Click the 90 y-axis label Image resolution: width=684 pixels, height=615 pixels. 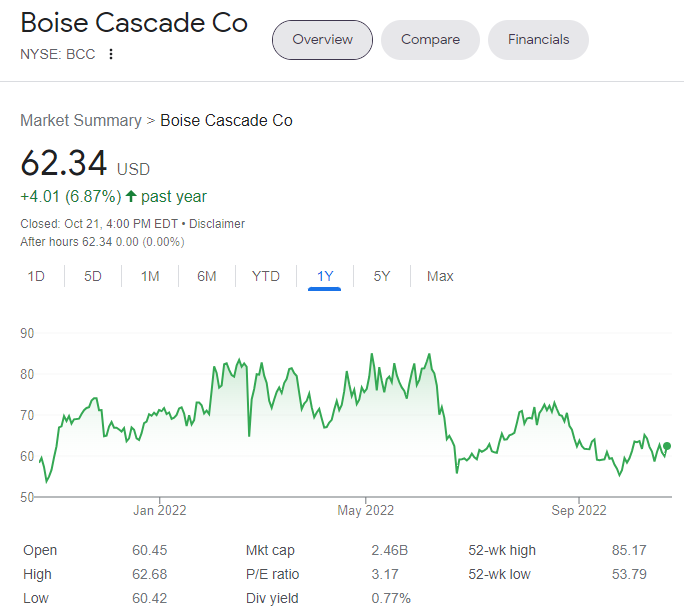tap(27, 334)
